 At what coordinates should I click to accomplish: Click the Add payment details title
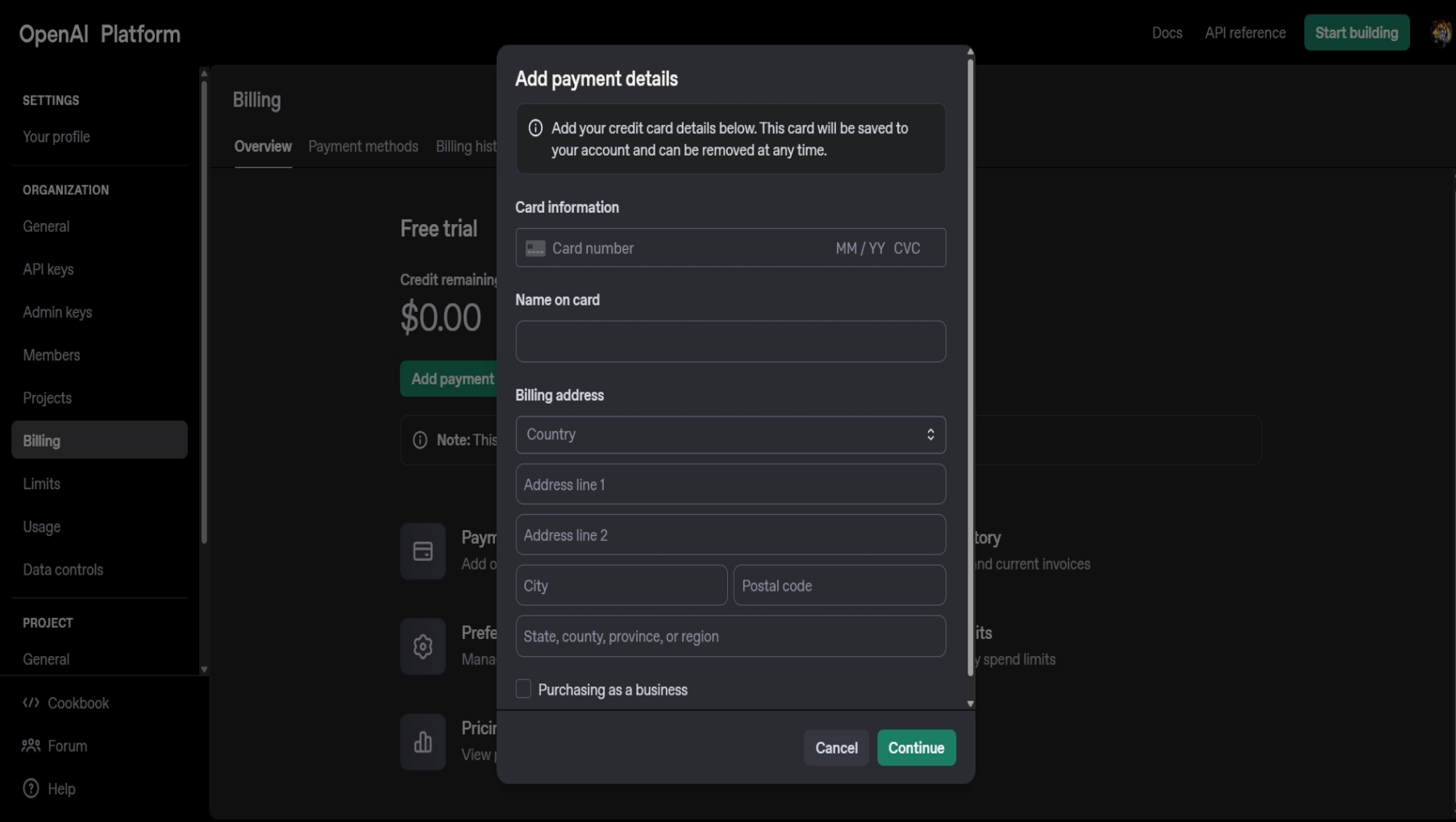[597, 79]
